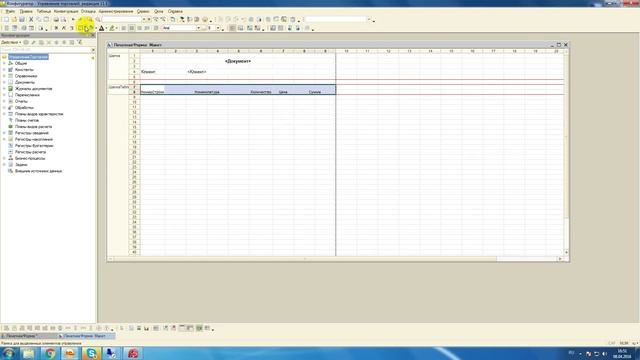Viewport: 640px width, 360px height.
Task: Open the Конфигурация menu
Action: (66, 11)
